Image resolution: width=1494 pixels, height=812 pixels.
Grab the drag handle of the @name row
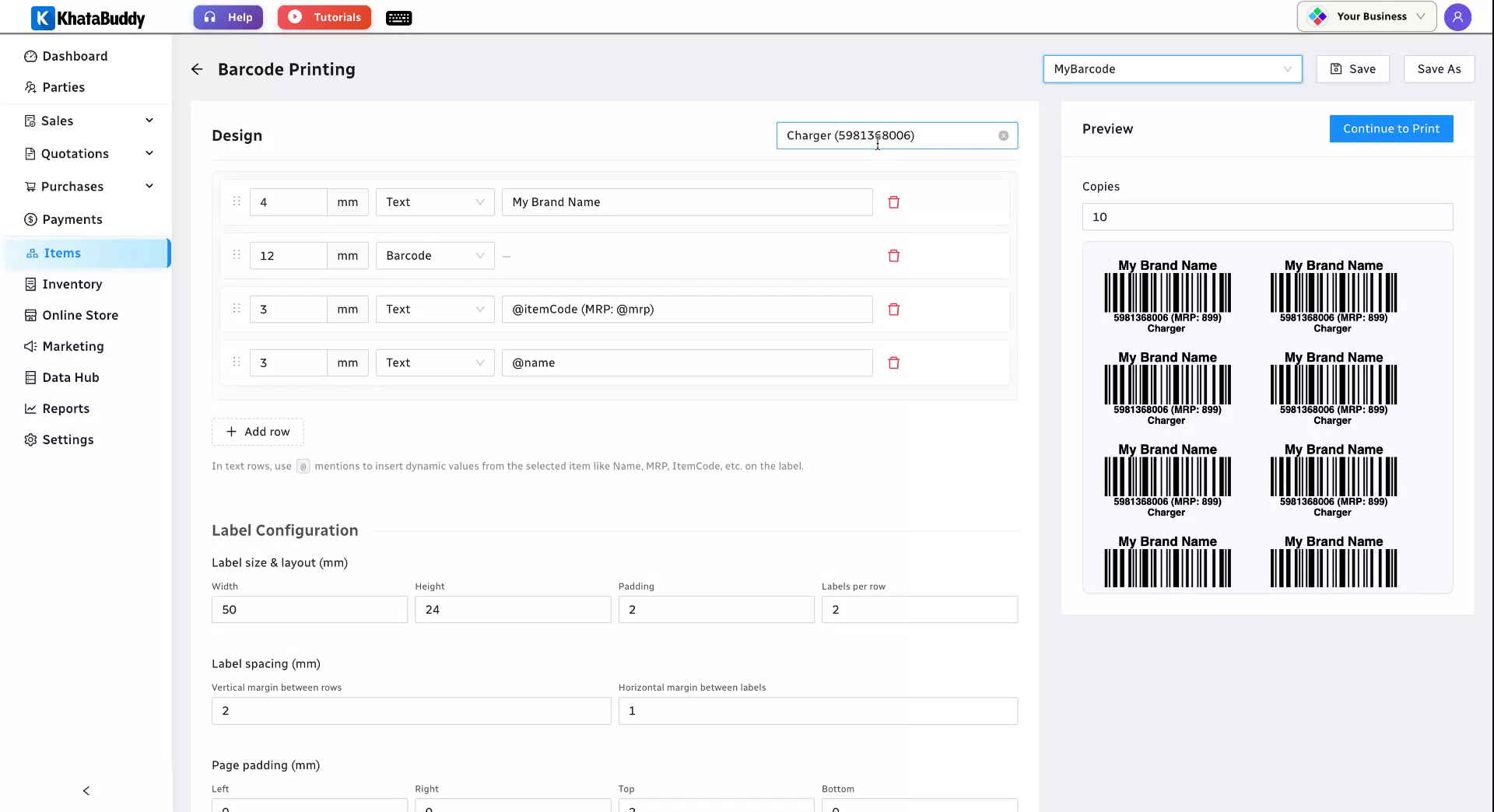point(237,362)
